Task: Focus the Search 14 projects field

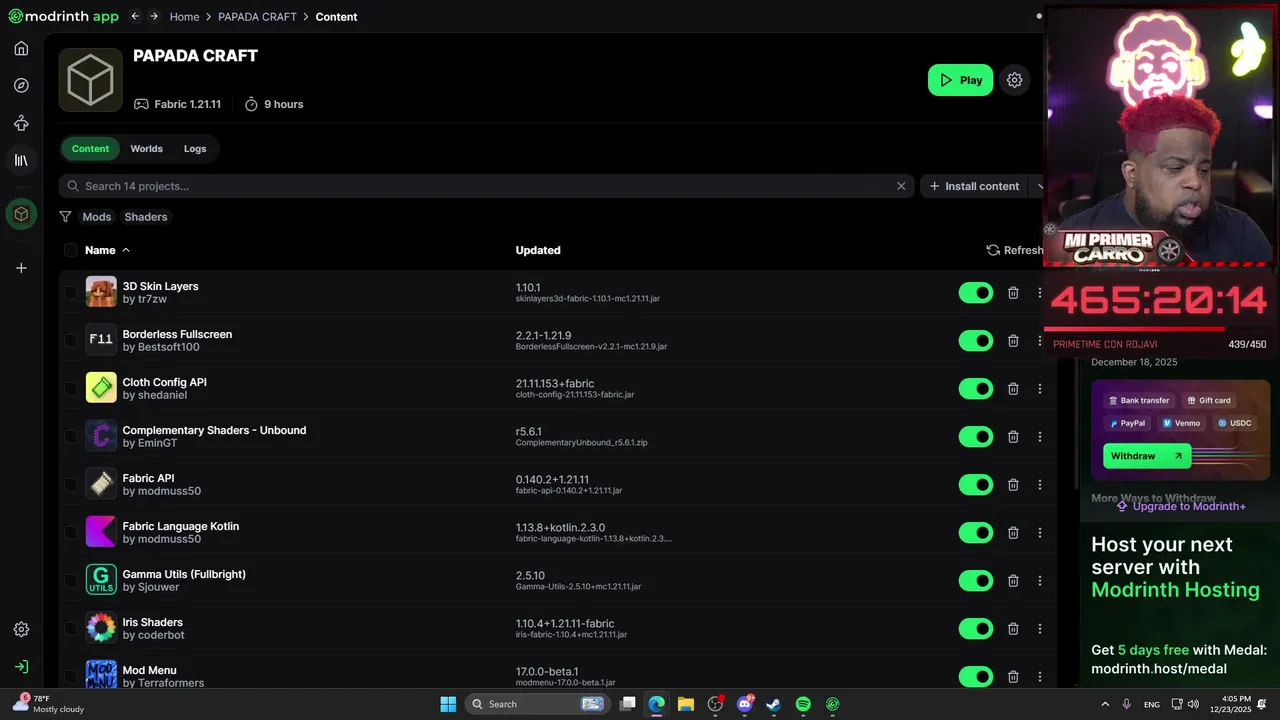Action: [486, 186]
